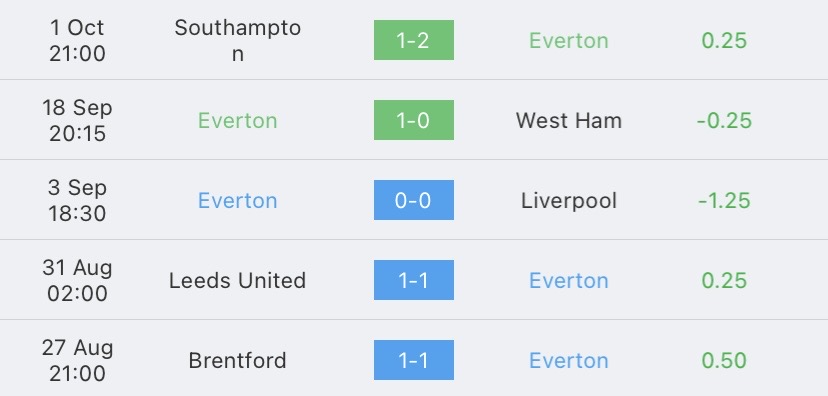Select the 0.50 handicap value
The image size is (828, 396).
point(724,361)
